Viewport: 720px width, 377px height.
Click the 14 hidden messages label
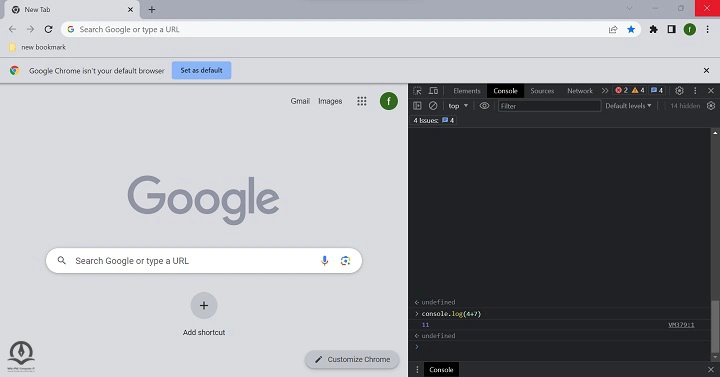[x=685, y=106]
